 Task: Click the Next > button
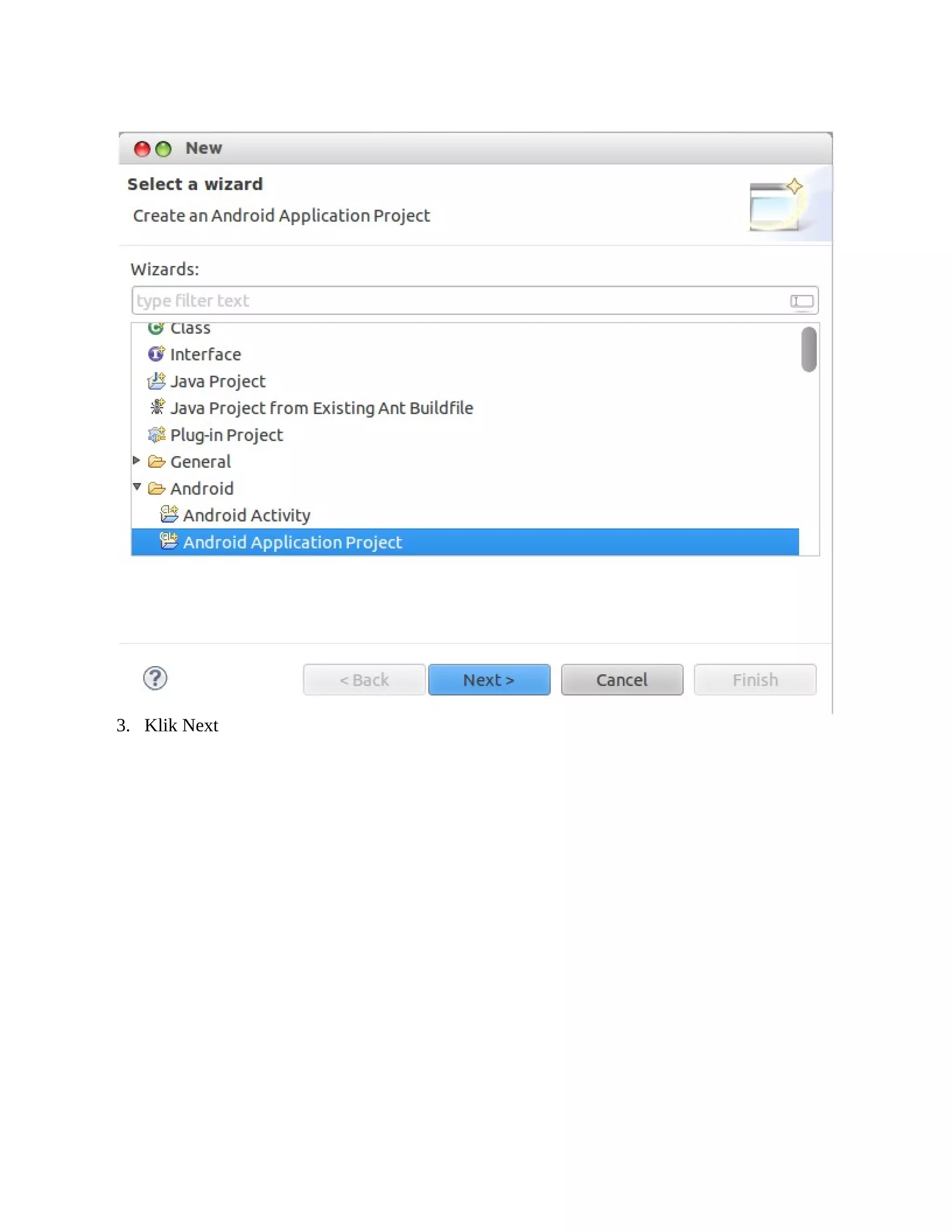[489, 680]
